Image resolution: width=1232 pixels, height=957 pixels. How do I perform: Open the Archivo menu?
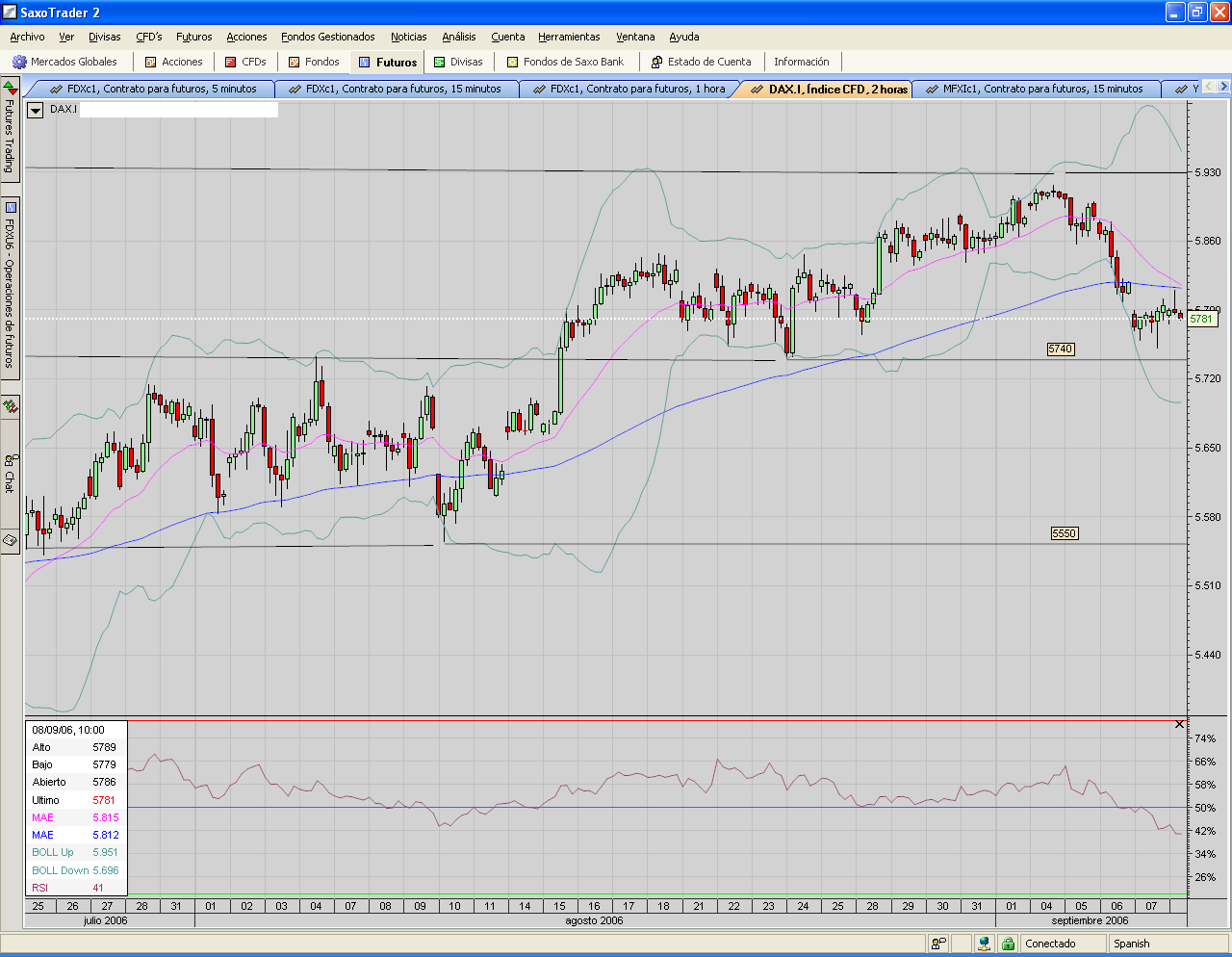[27, 37]
